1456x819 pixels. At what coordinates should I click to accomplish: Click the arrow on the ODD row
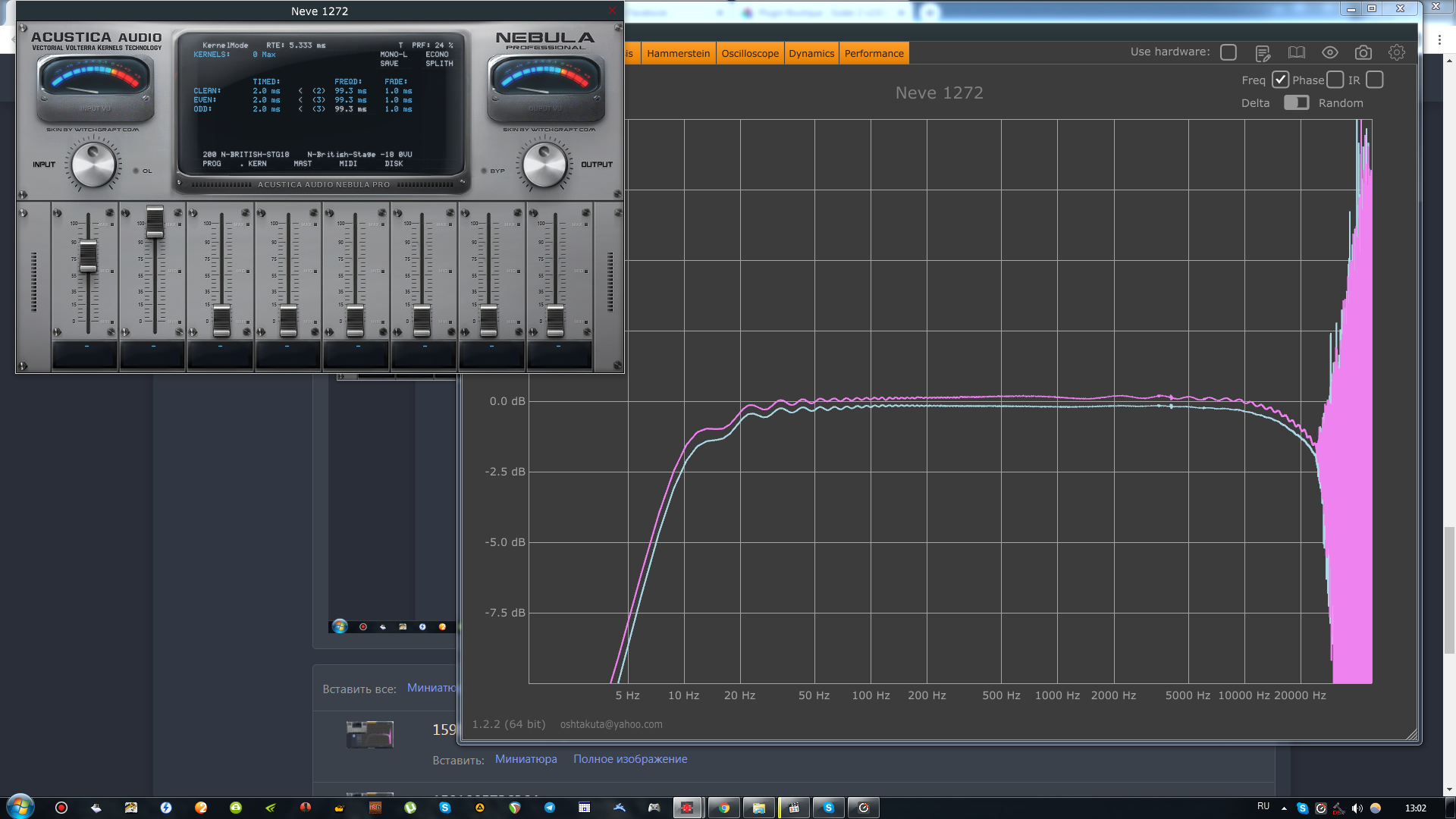300,109
